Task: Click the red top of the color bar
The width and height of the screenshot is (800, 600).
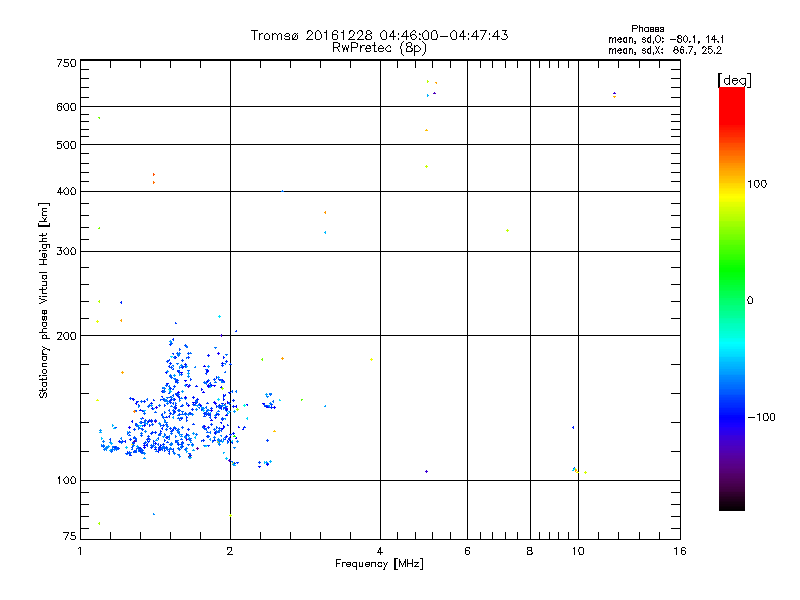Action: 732,99
